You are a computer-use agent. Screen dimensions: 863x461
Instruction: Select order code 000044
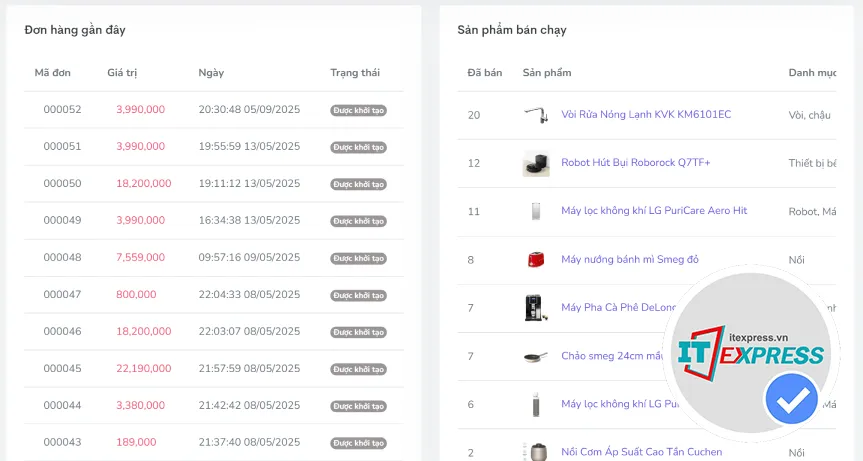[62, 405]
